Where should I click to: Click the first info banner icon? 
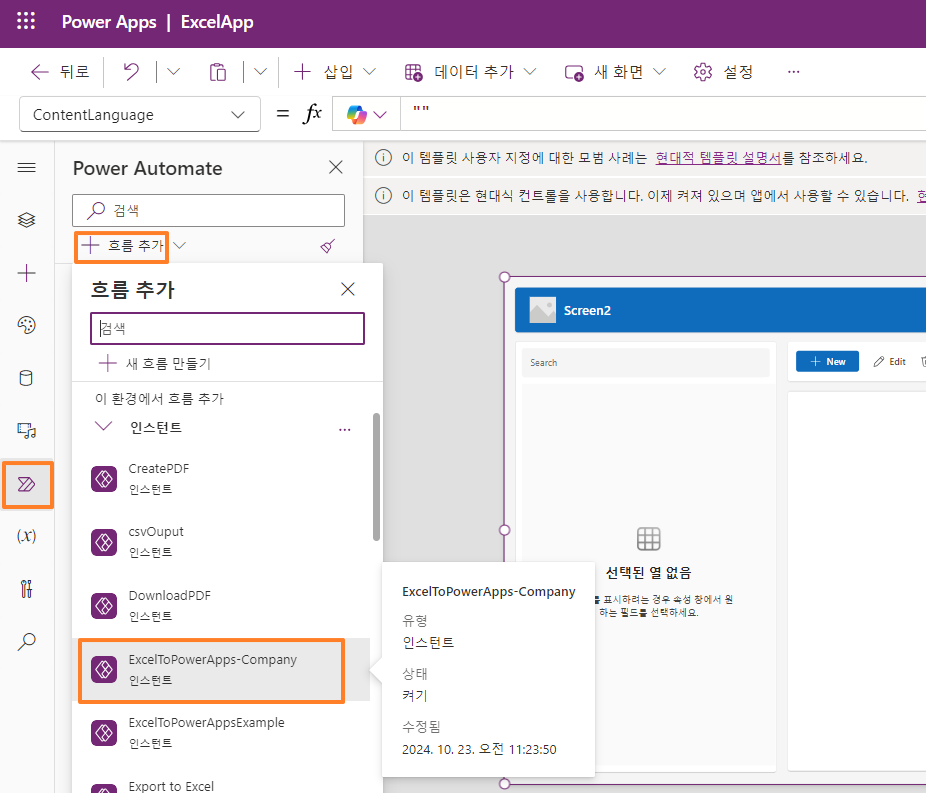[383, 158]
